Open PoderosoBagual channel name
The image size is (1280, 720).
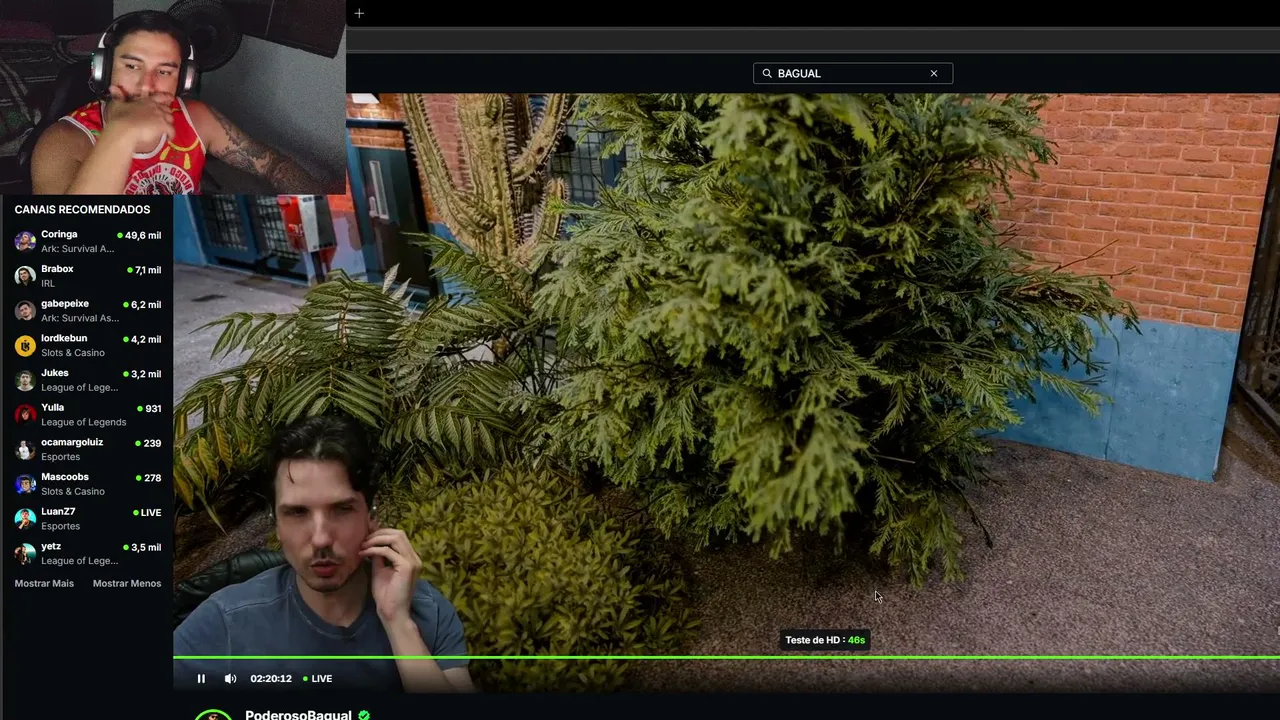click(x=298, y=714)
